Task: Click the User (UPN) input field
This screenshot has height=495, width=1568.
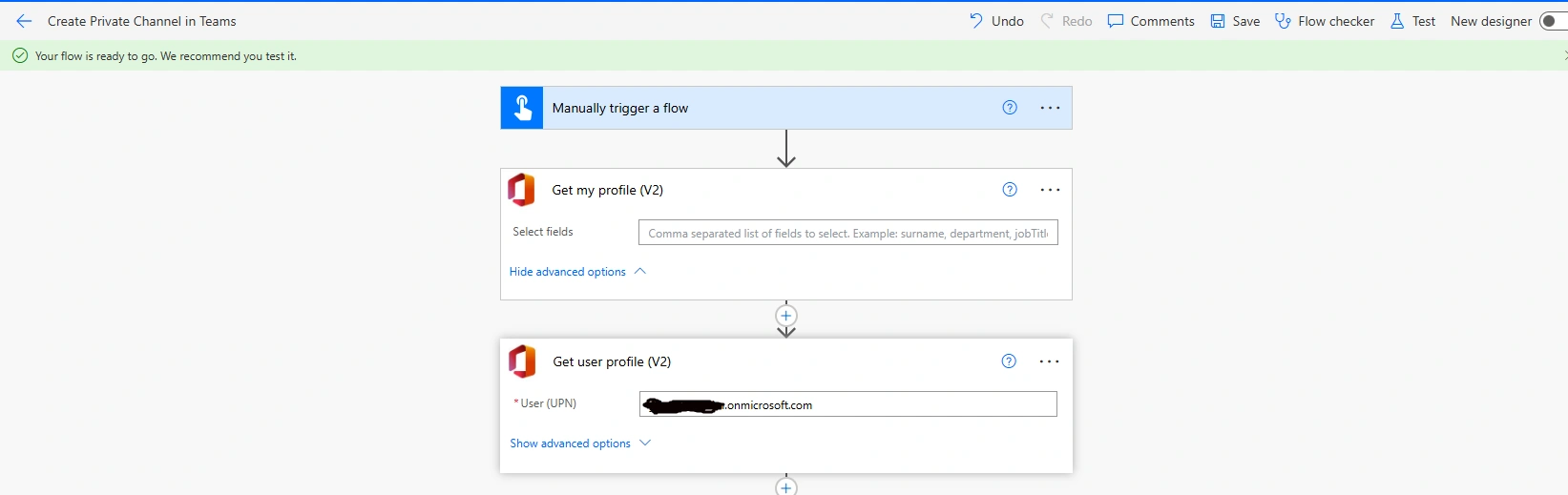Action: pyautogui.click(x=848, y=404)
